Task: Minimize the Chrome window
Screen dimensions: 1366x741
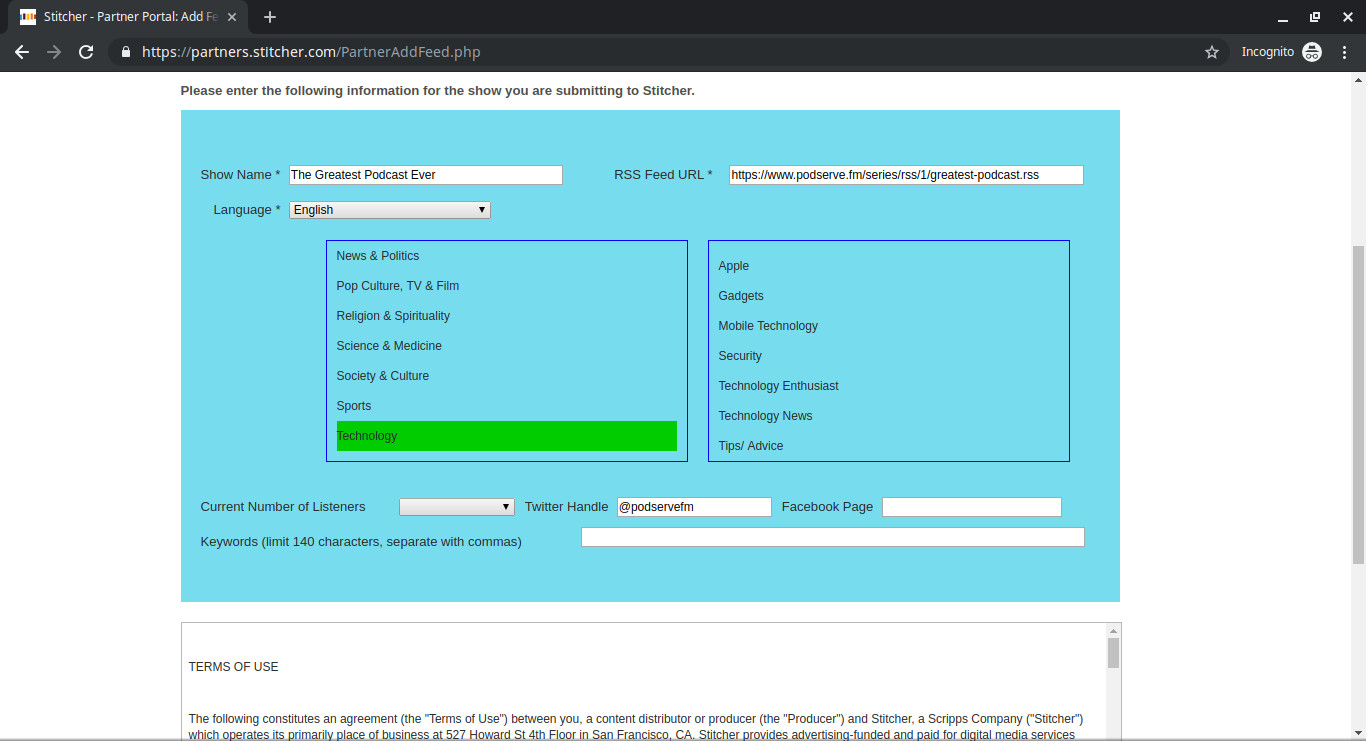Action: (1283, 17)
